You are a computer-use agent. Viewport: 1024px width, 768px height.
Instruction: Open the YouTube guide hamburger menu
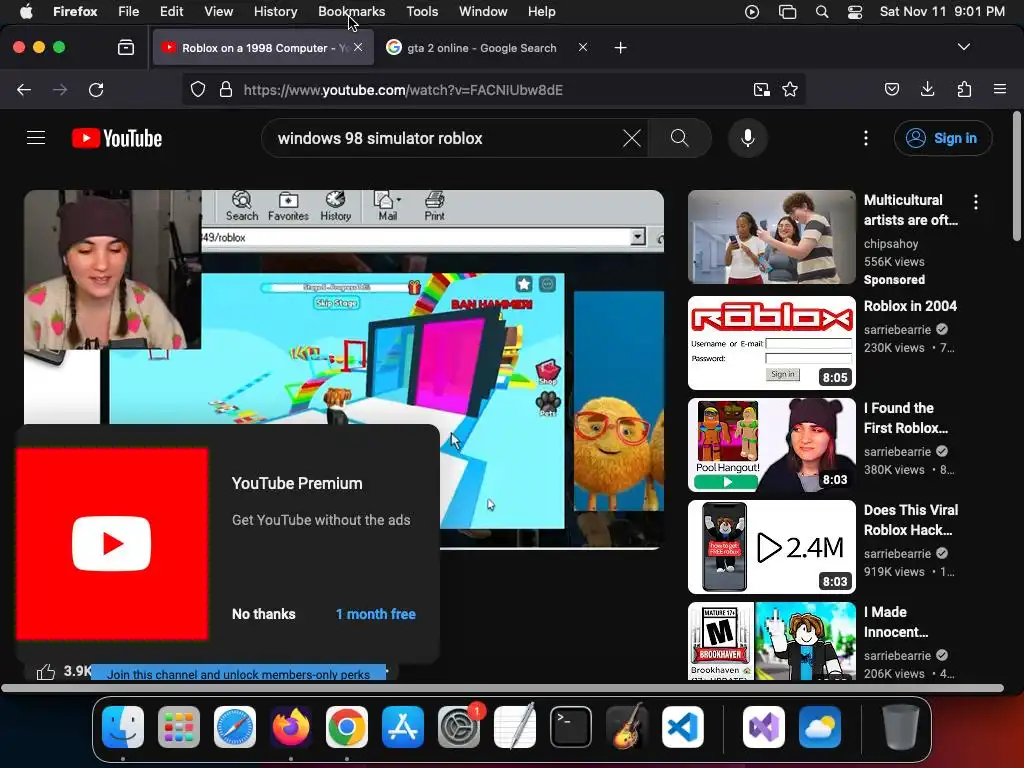pyautogui.click(x=36, y=138)
